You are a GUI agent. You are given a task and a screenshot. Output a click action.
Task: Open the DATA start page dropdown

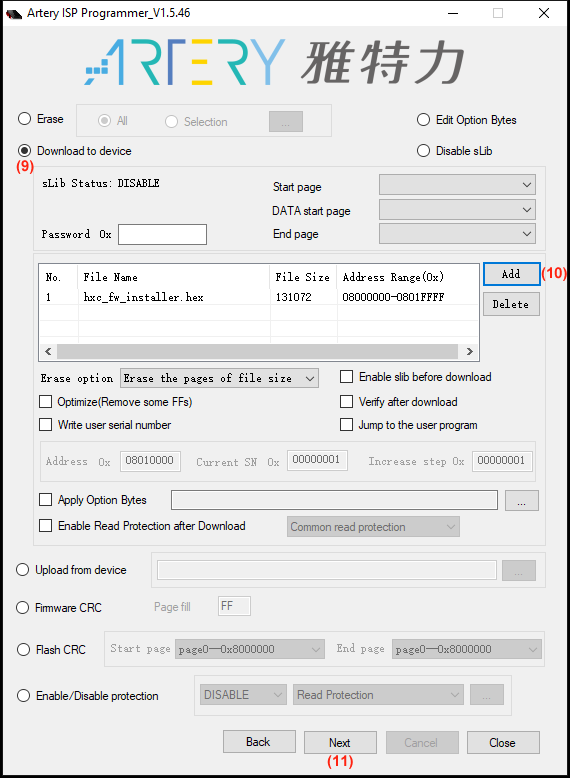(x=457, y=209)
